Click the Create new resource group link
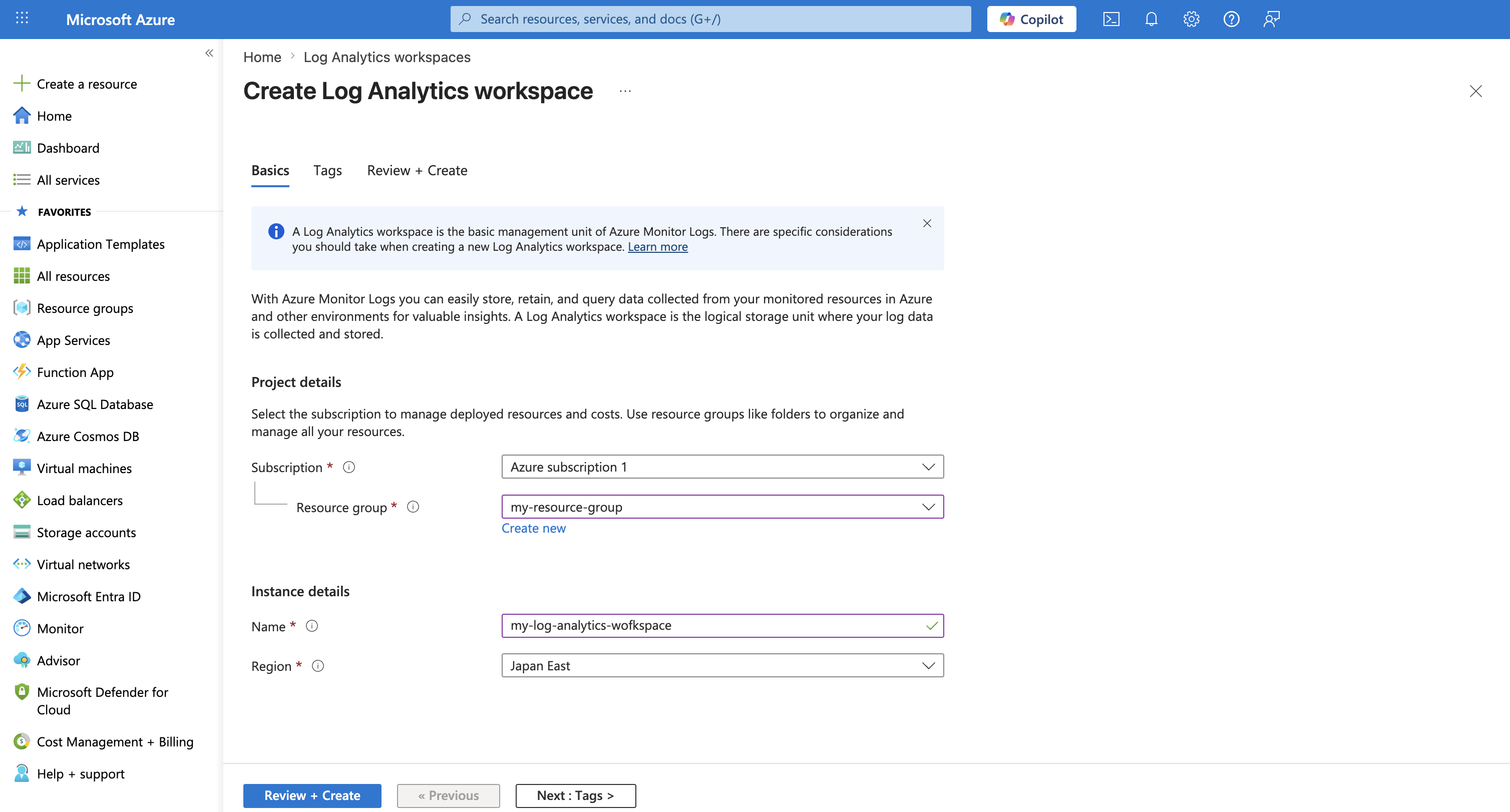 533,528
